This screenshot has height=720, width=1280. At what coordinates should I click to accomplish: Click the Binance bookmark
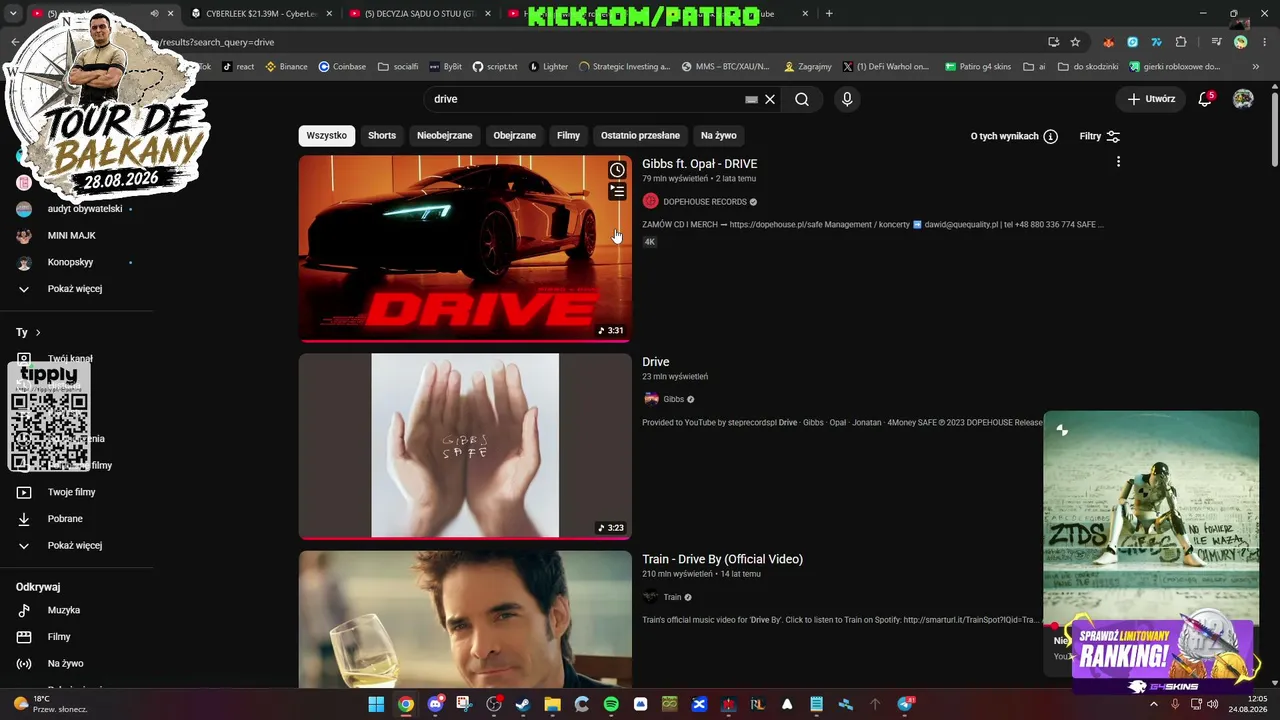[x=286, y=67]
